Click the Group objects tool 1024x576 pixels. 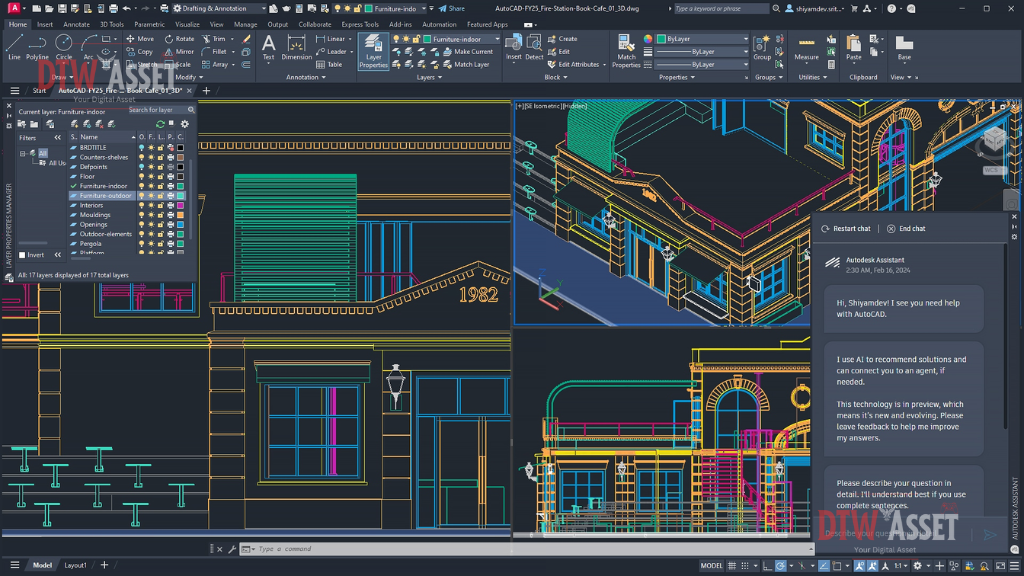click(761, 48)
